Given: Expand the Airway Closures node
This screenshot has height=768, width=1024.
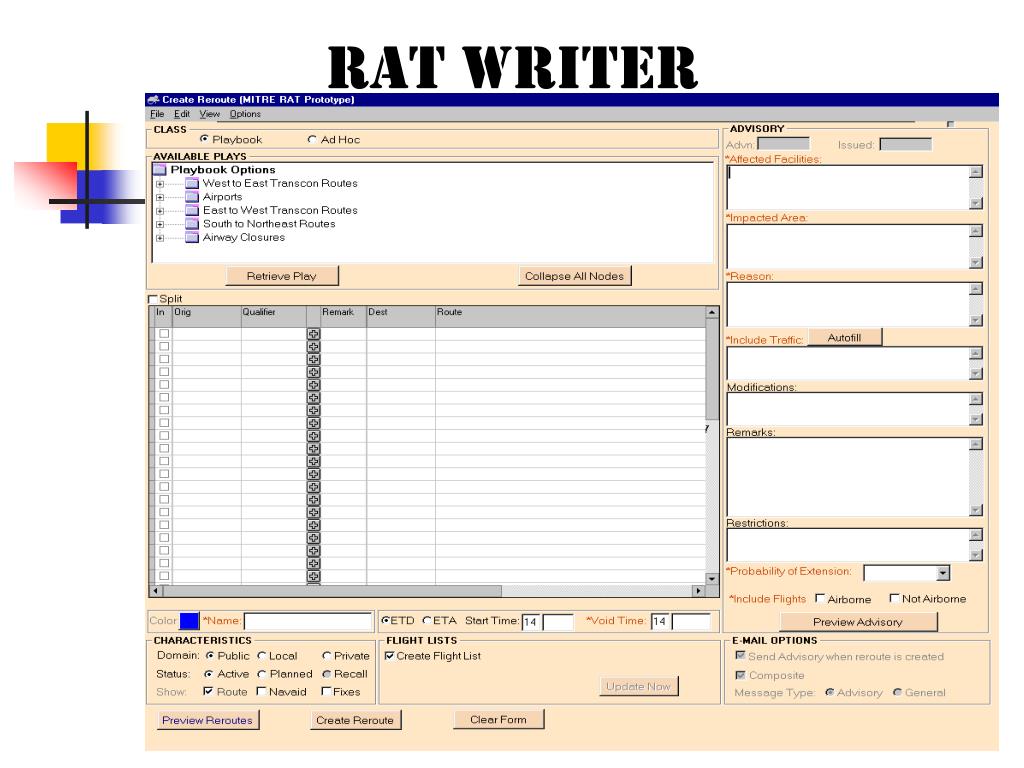Looking at the screenshot, I should click(x=160, y=238).
